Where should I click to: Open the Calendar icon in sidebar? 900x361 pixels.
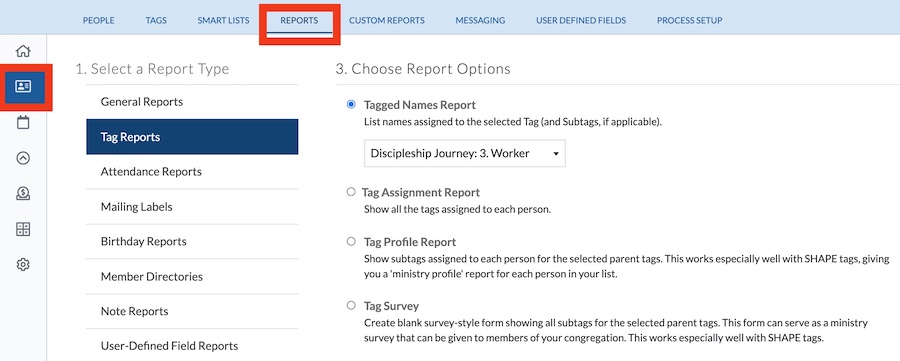23,122
